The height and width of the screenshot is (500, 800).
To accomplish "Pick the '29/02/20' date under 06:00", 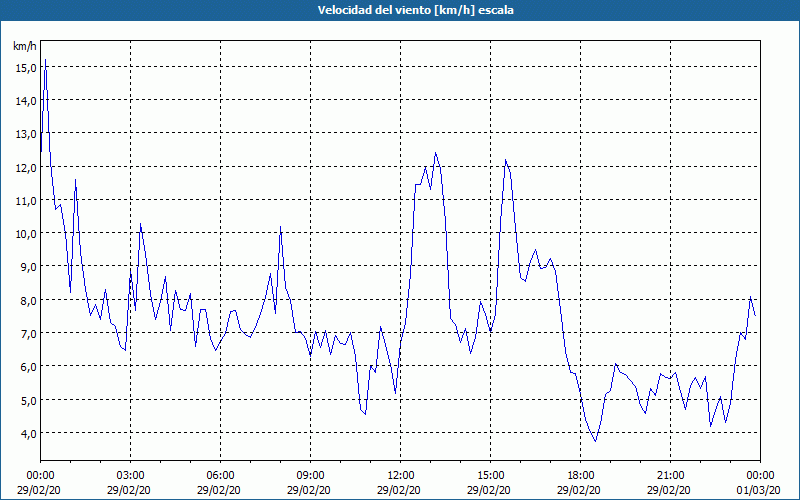I will [x=218, y=490].
